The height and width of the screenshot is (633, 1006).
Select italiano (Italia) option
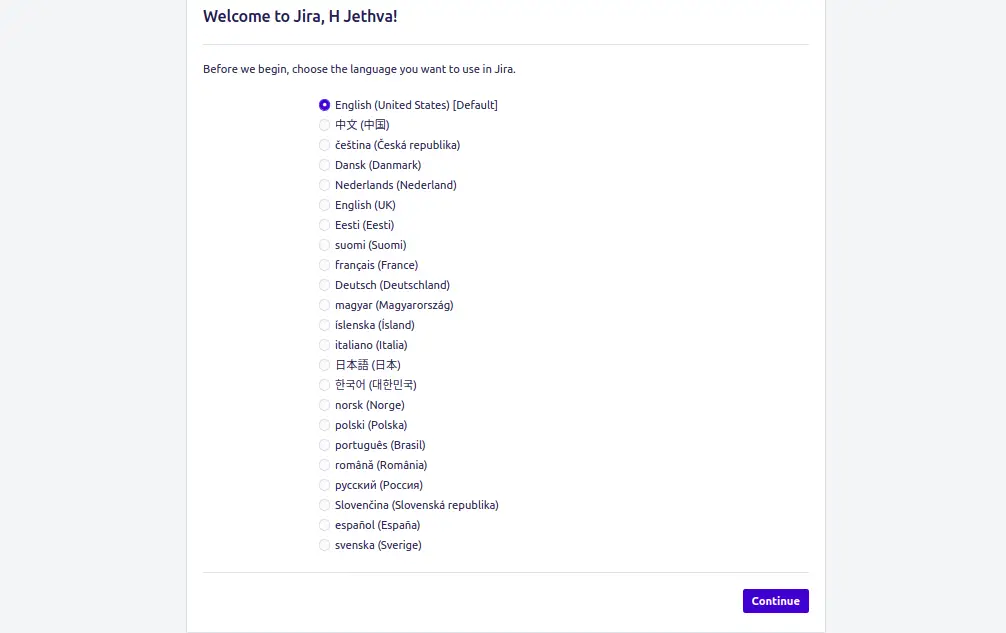point(325,345)
